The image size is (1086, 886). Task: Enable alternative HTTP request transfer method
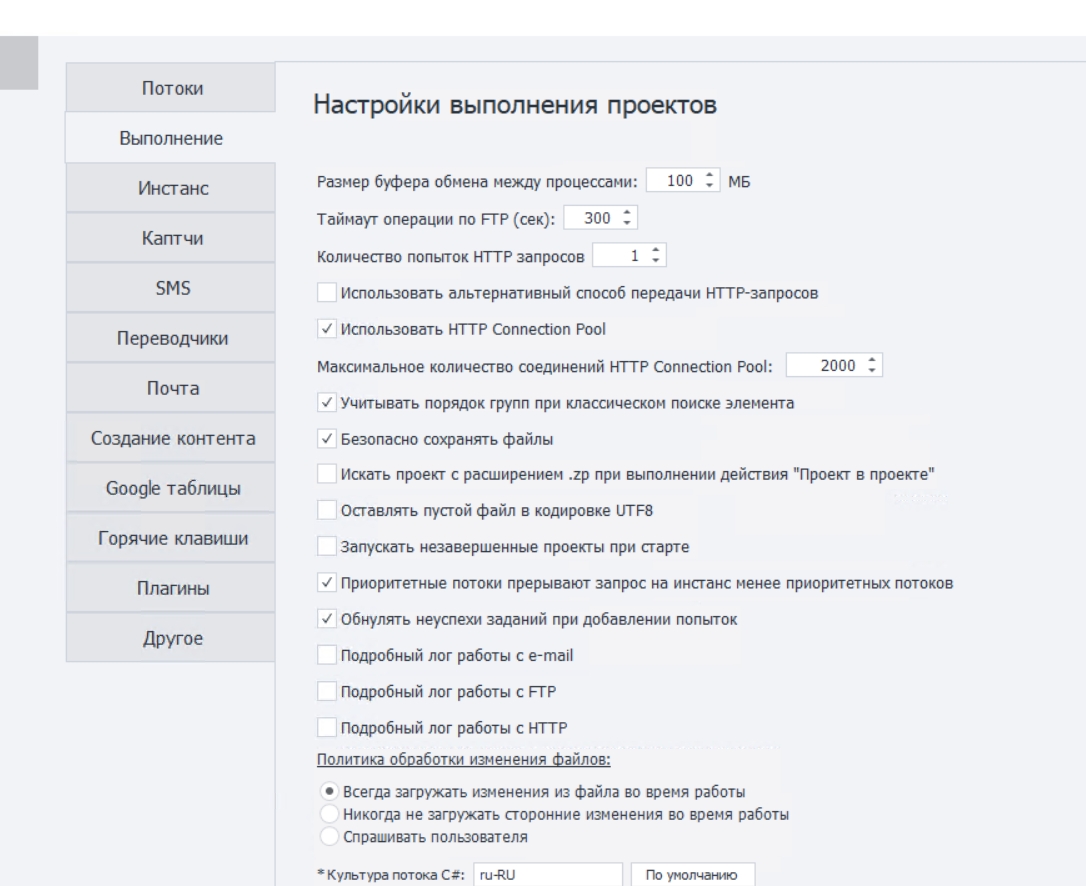tap(327, 292)
